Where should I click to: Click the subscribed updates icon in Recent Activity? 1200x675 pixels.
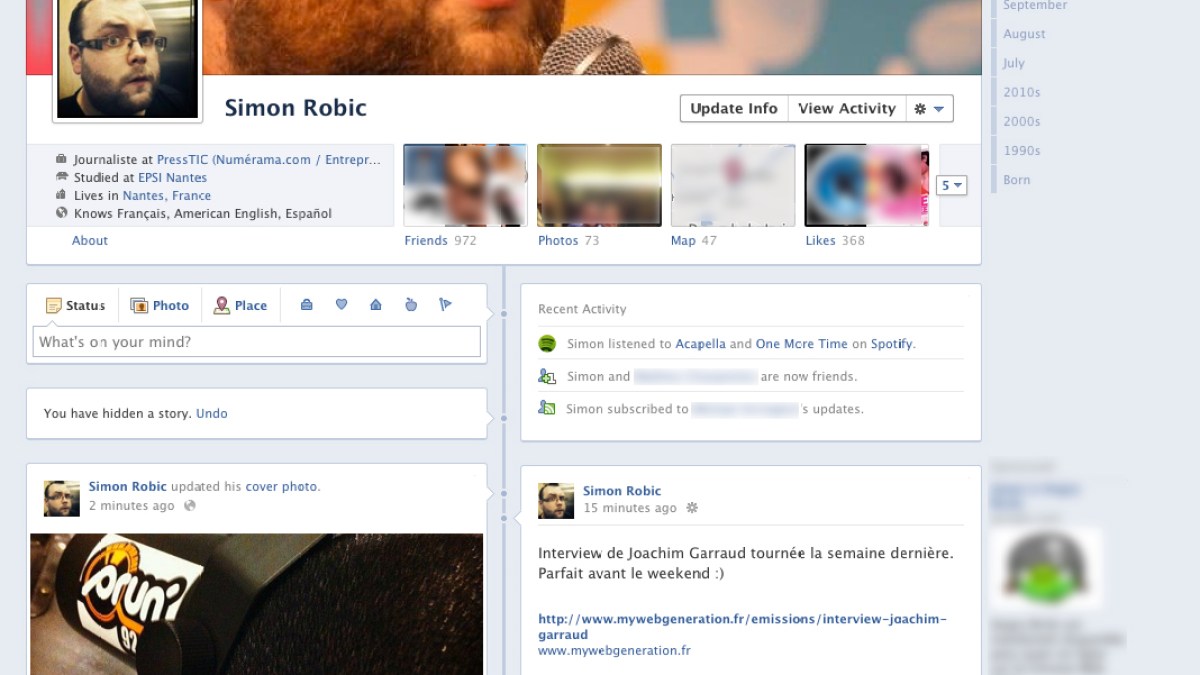(x=547, y=408)
